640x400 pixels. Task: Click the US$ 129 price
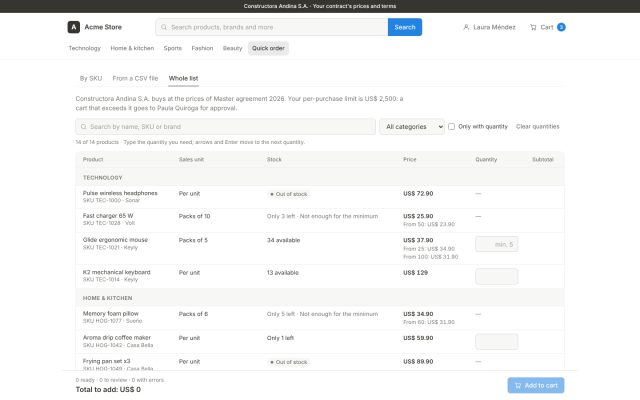pyautogui.click(x=416, y=273)
